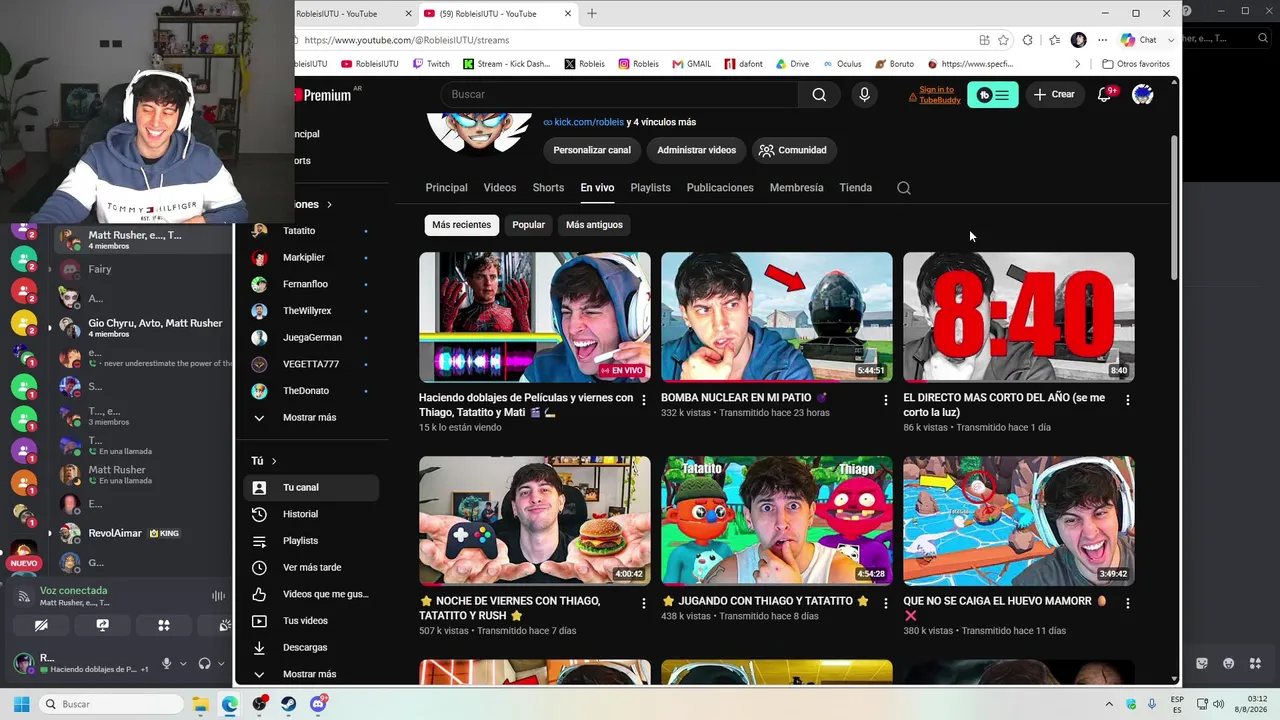Select the 'Popular' filter chip
The height and width of the screenshot is (720, 1280).
point(528,225)
